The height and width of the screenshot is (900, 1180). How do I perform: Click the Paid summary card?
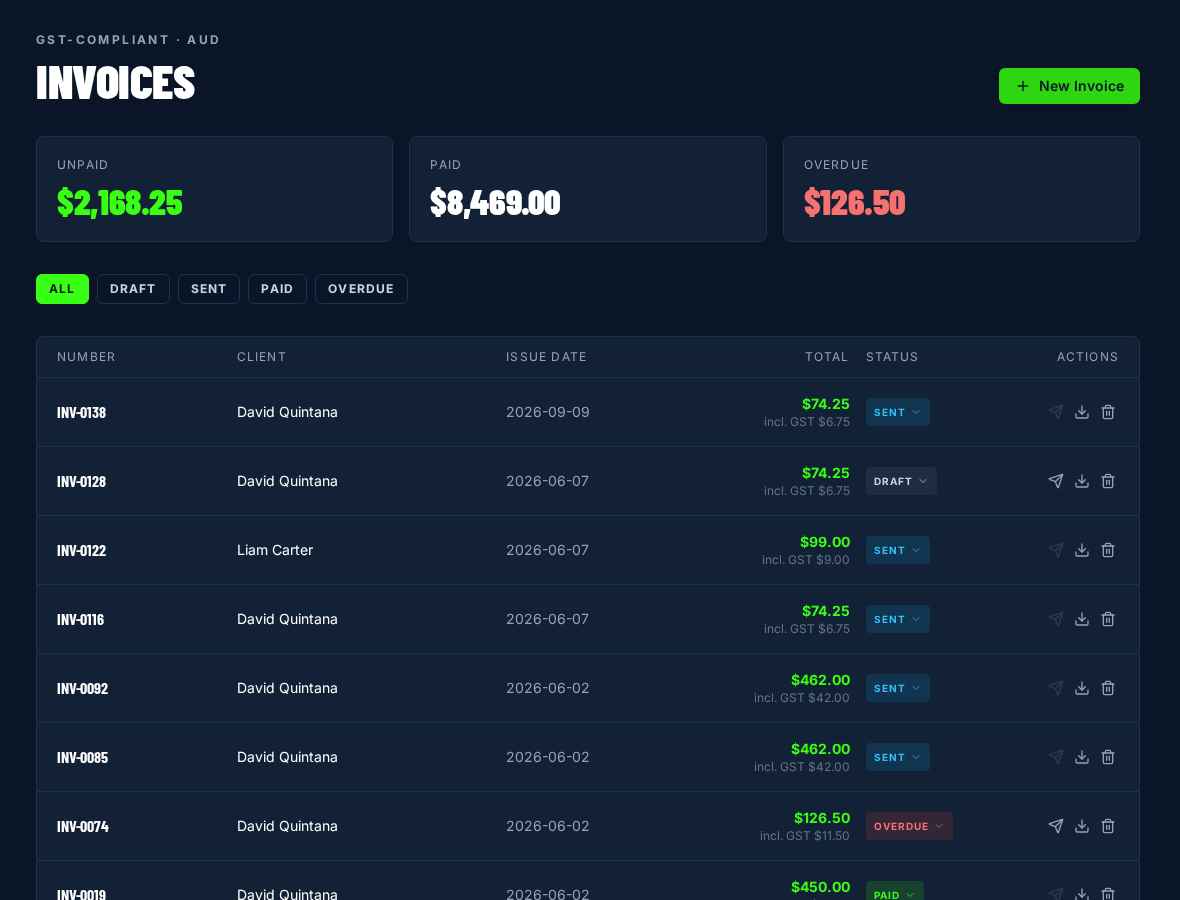[588, 189]
